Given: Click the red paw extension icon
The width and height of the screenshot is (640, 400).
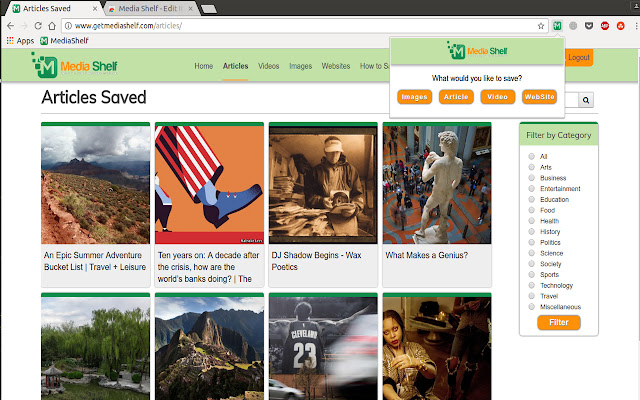Looking at the screenshot, I should coord(621,26).
